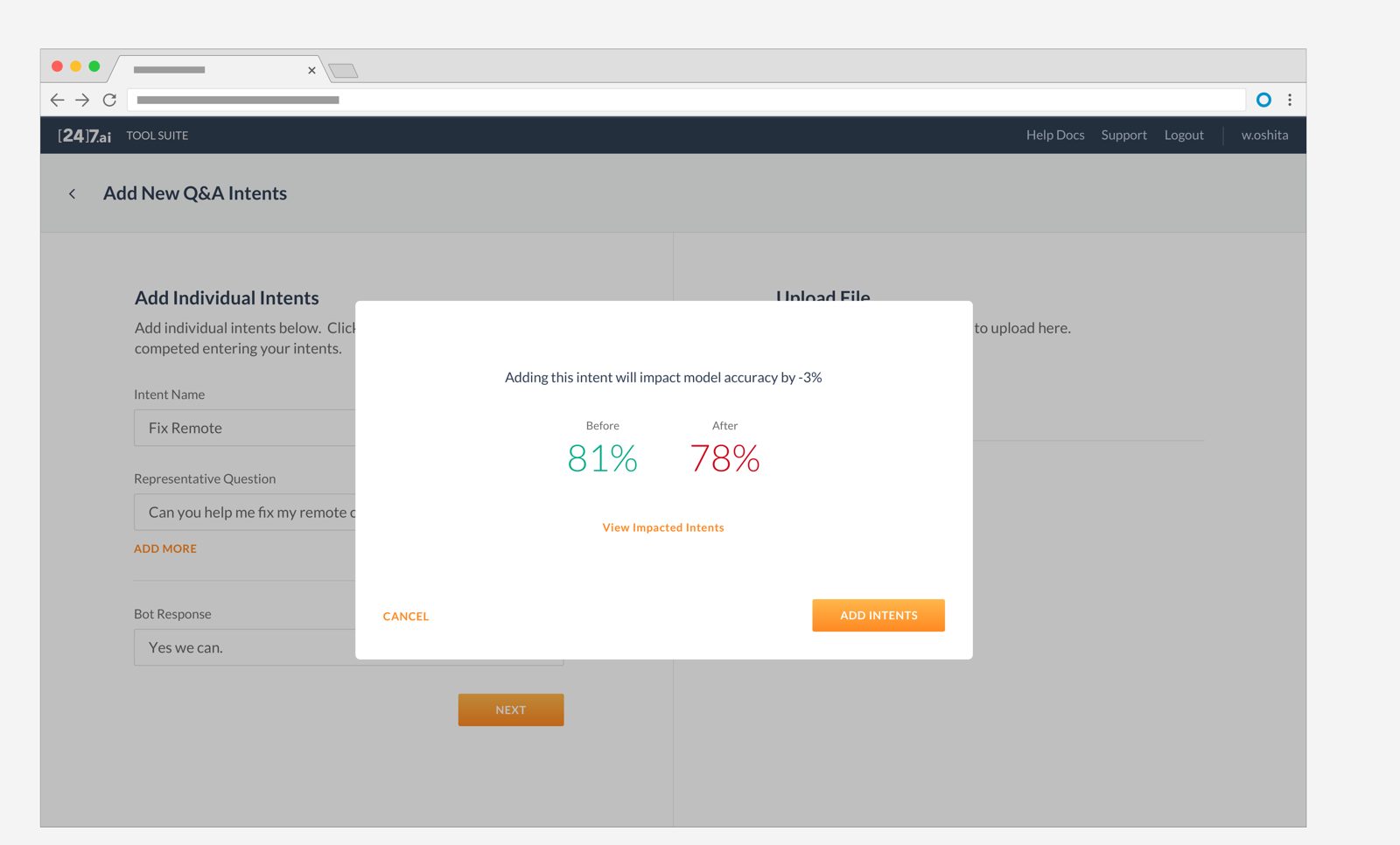Screen dimensions: 1400x845
Task: Click the Representative Question input field
Action: [245, 512]
